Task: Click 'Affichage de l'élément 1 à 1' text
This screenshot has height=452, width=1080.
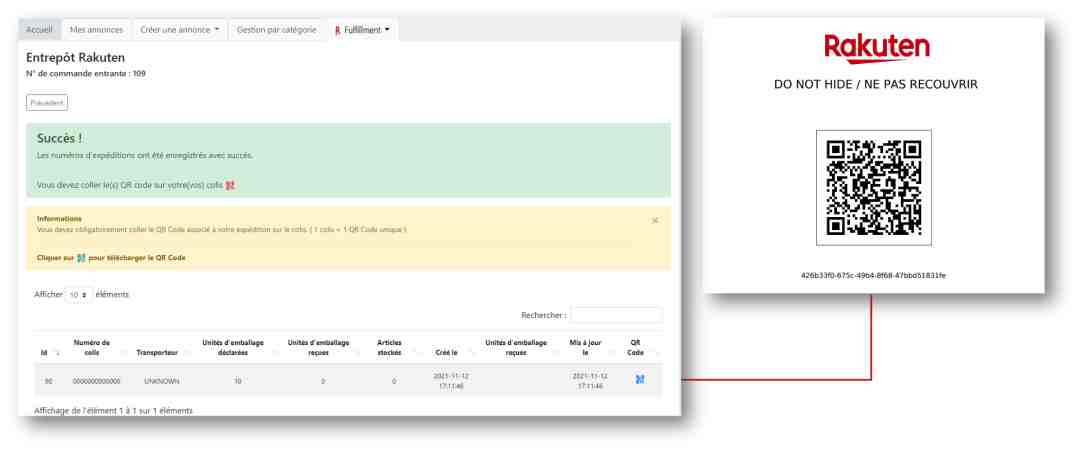Action: (x=114, y=411)
